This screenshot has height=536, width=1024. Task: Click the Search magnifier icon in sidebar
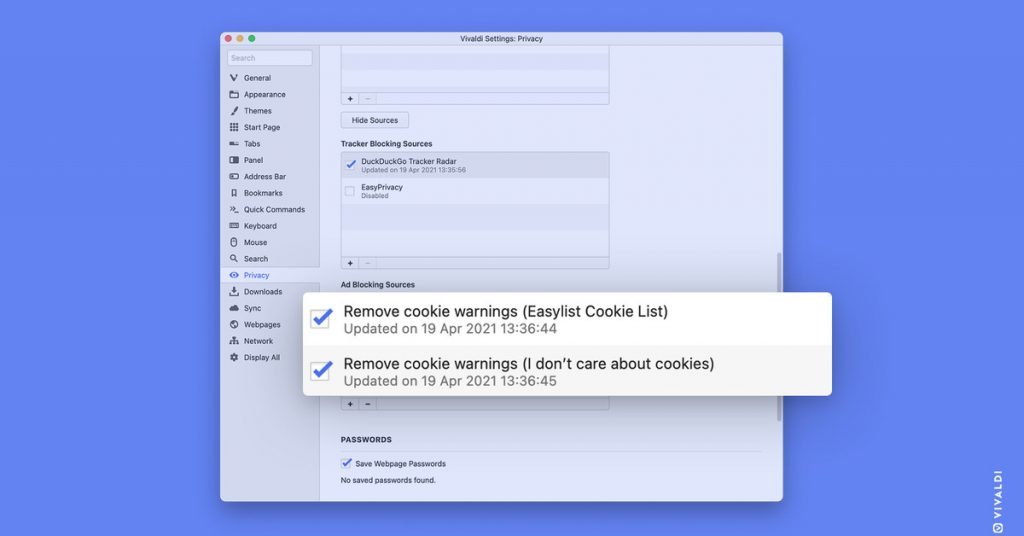click(234, 259)
